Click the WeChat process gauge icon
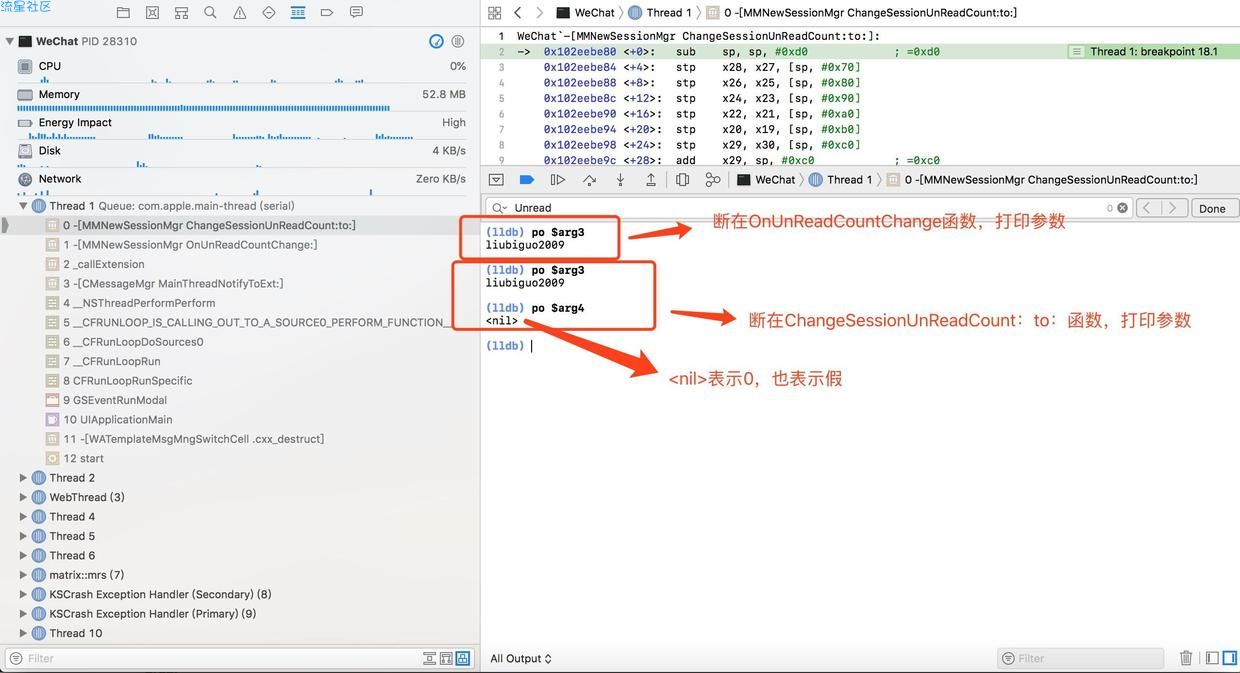The height and width of the screenshot is (673, 1240). 436,41
